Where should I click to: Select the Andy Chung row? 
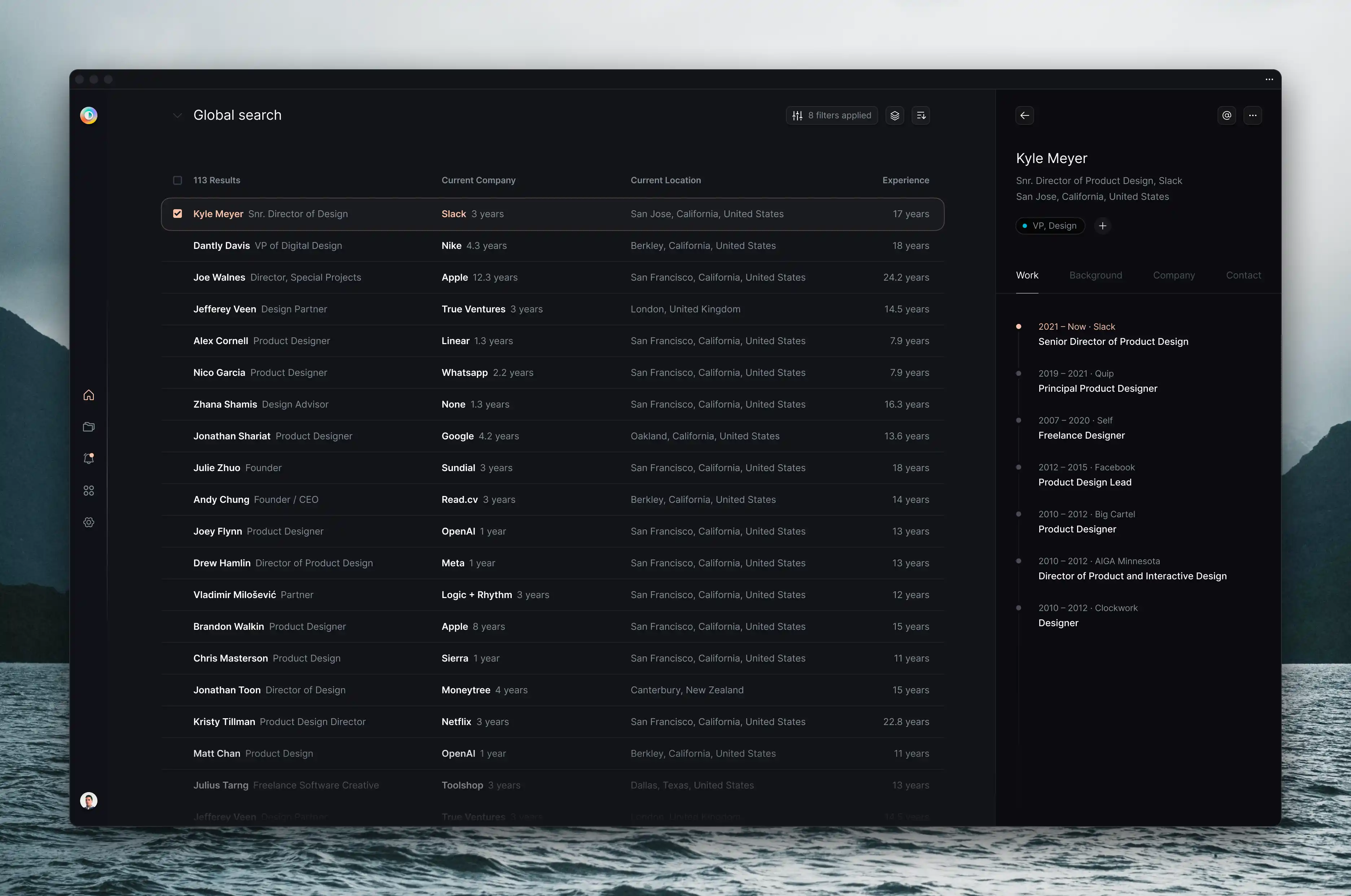click(552, 500)
